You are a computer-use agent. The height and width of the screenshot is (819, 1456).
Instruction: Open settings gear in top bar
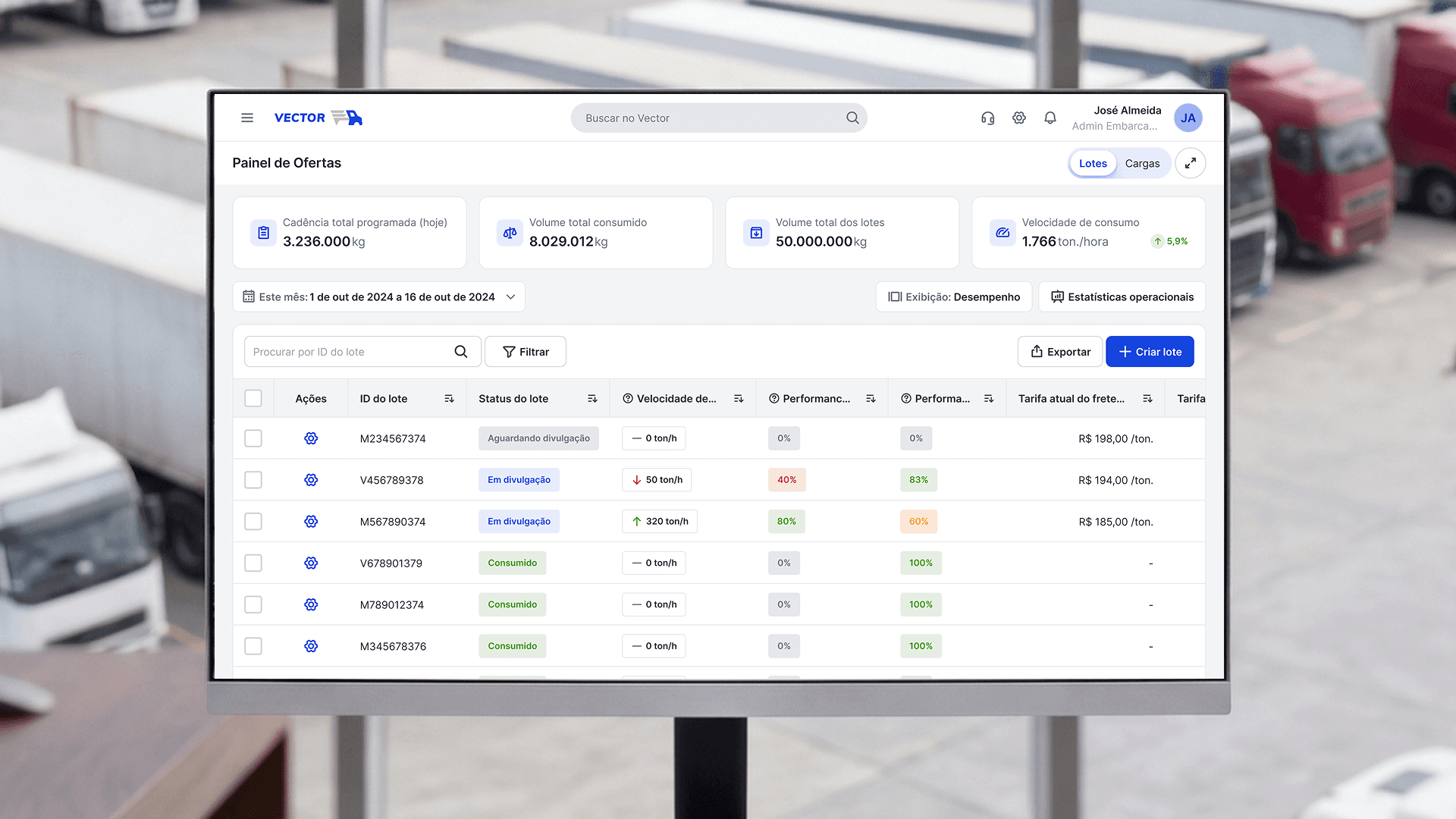[x=1019, y=118]
